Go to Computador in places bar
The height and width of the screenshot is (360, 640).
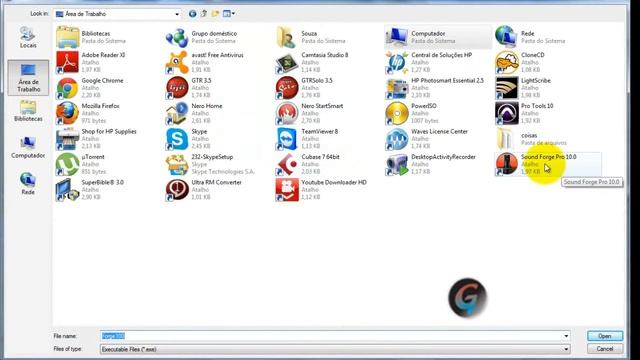28,147
